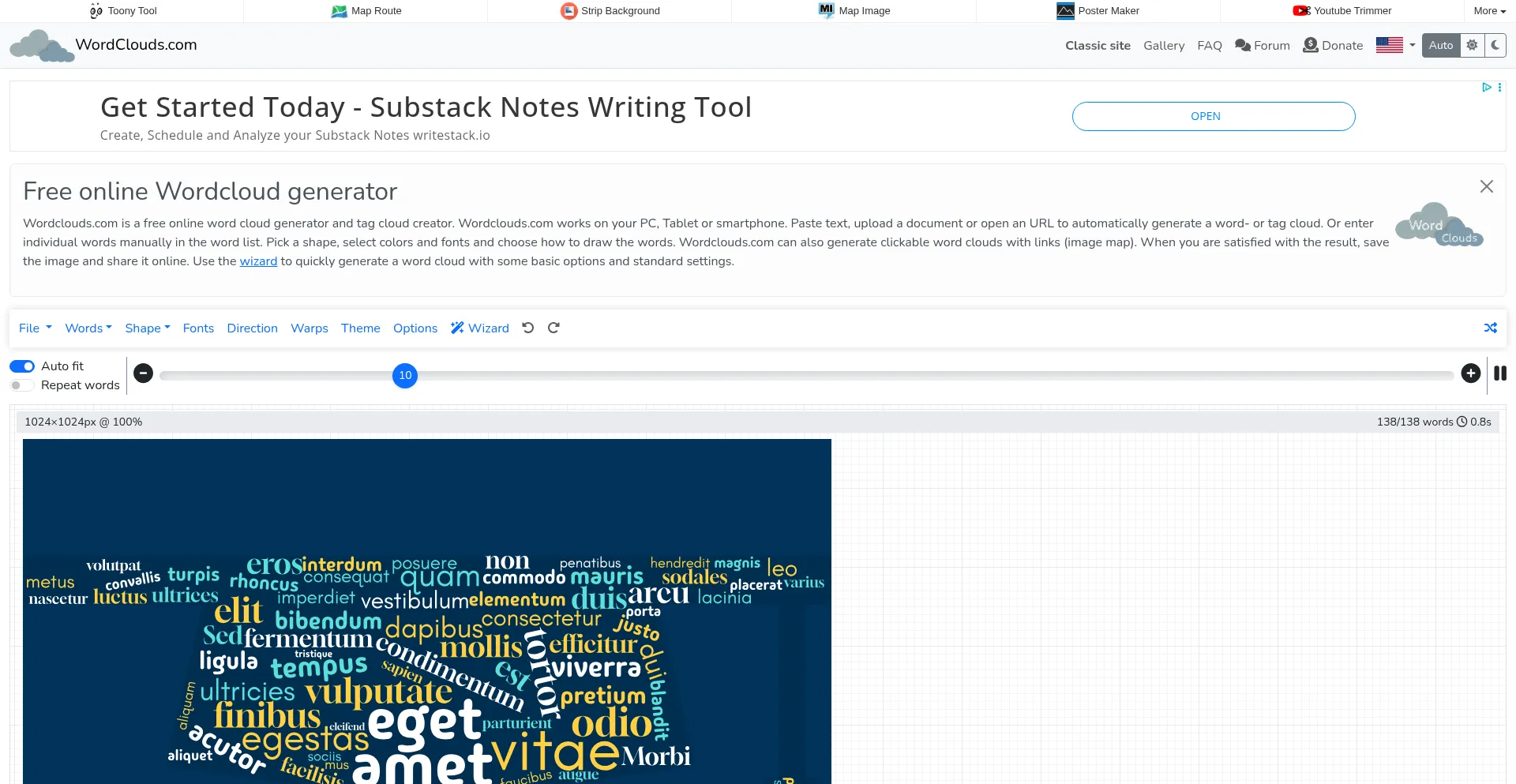Pause the word cloud drawing

(1500, 373)
